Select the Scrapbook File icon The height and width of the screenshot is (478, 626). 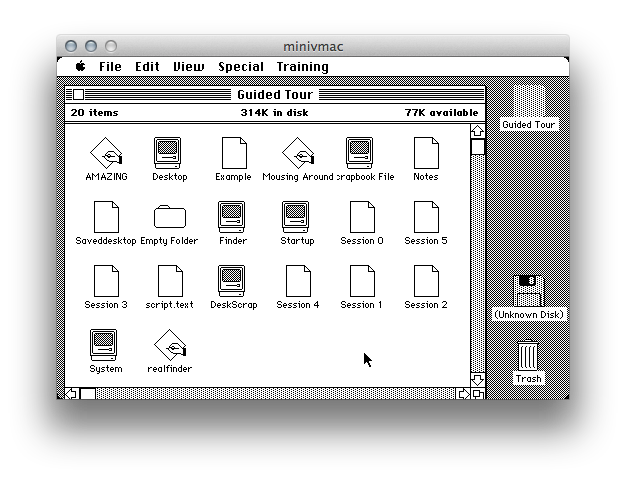click(359, 153)
